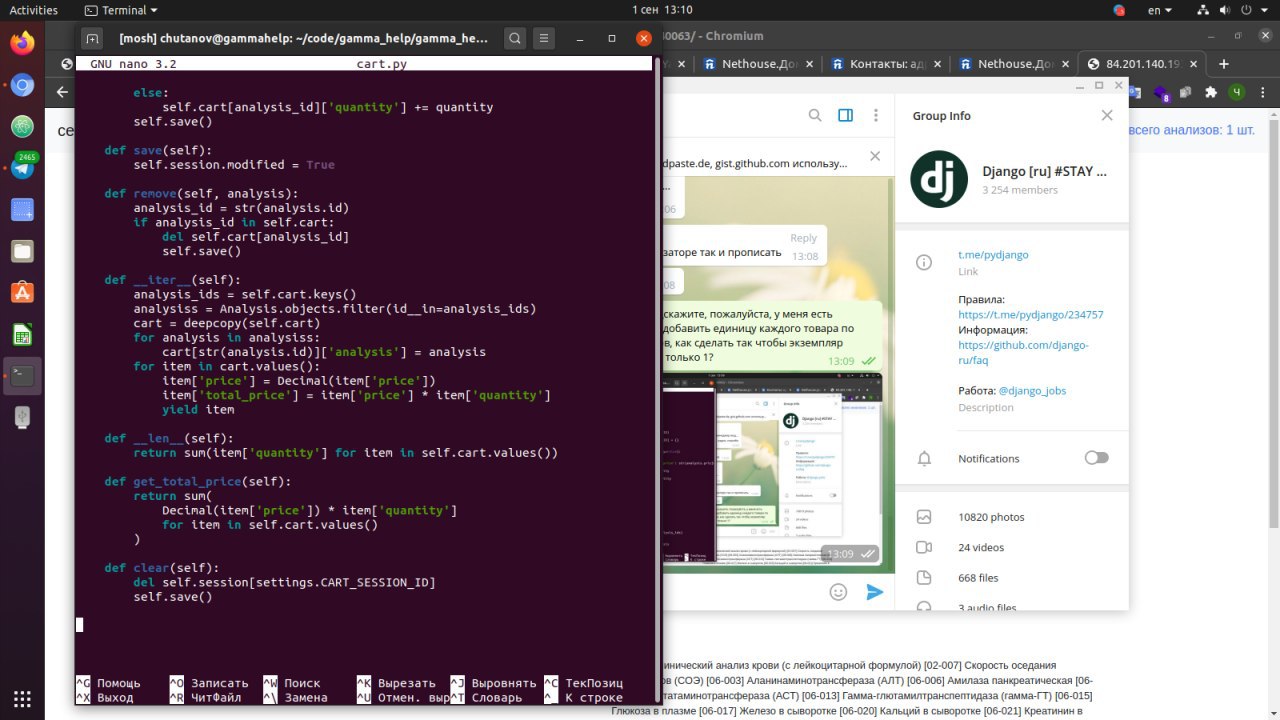Image resolution: width=1280 pixels, height=720 pixels.
Task: Open the Files manager from the dock
Action: (x=22, y=251)
